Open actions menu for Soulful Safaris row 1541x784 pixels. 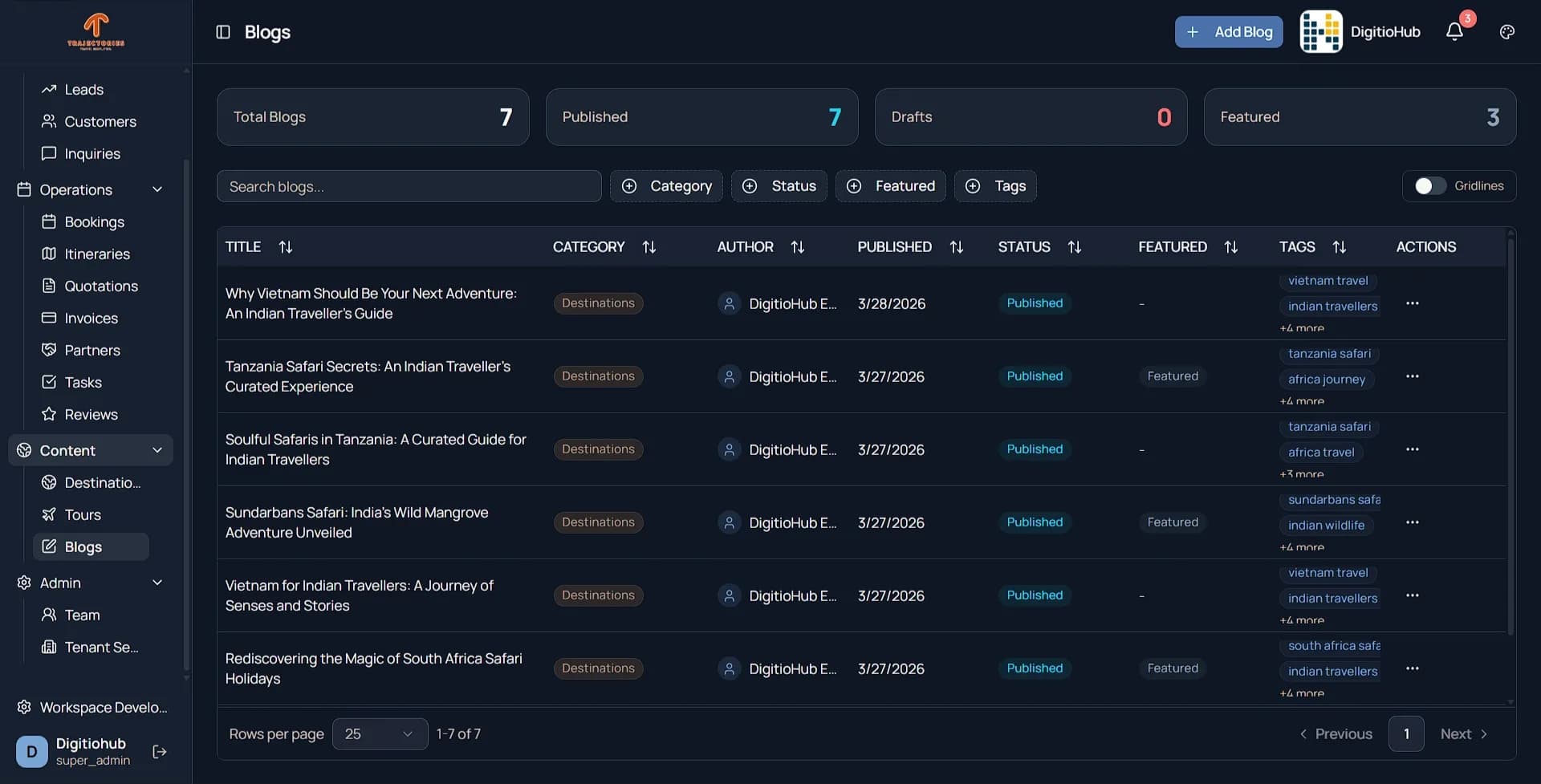click(x=1413, y=449)
